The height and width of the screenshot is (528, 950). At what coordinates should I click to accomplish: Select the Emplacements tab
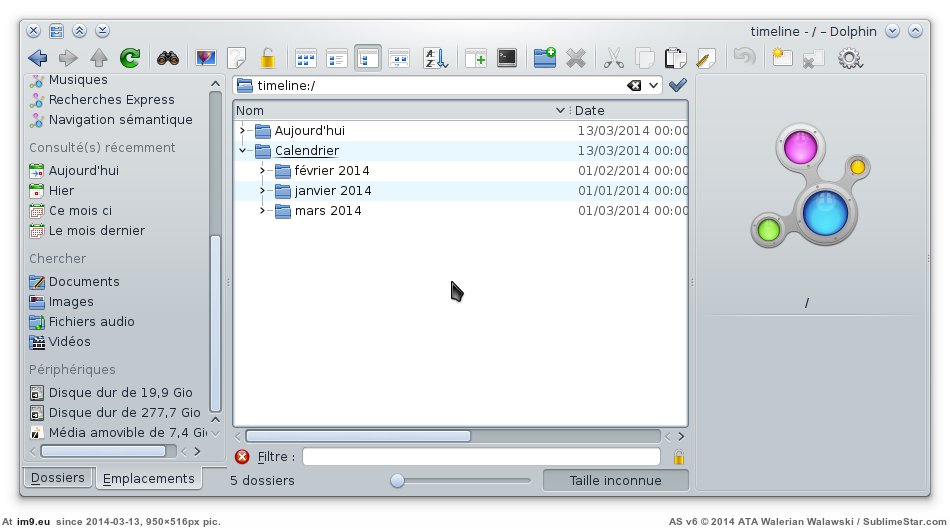[148, 478]
